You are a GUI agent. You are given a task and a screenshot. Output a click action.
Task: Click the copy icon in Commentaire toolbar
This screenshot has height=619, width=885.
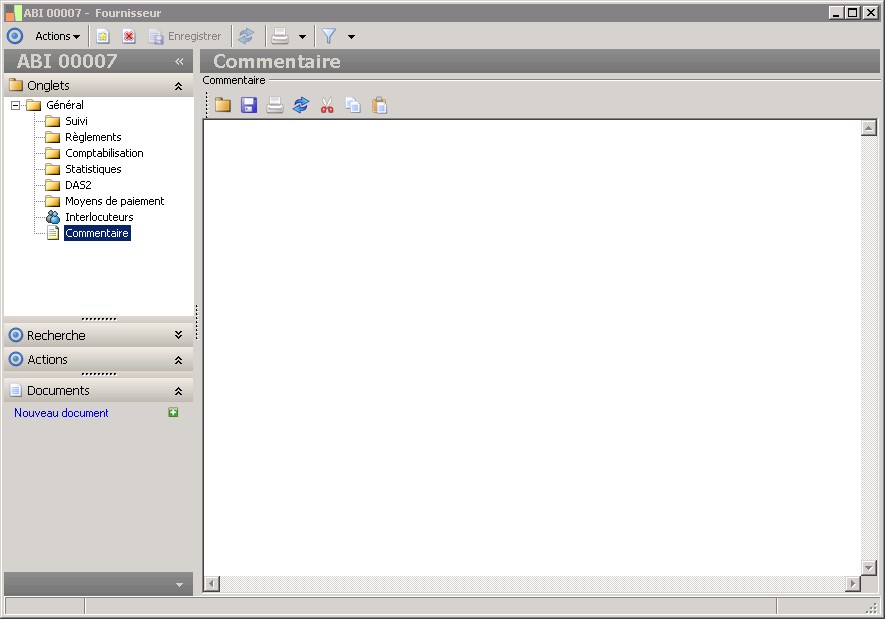(353, 105)
